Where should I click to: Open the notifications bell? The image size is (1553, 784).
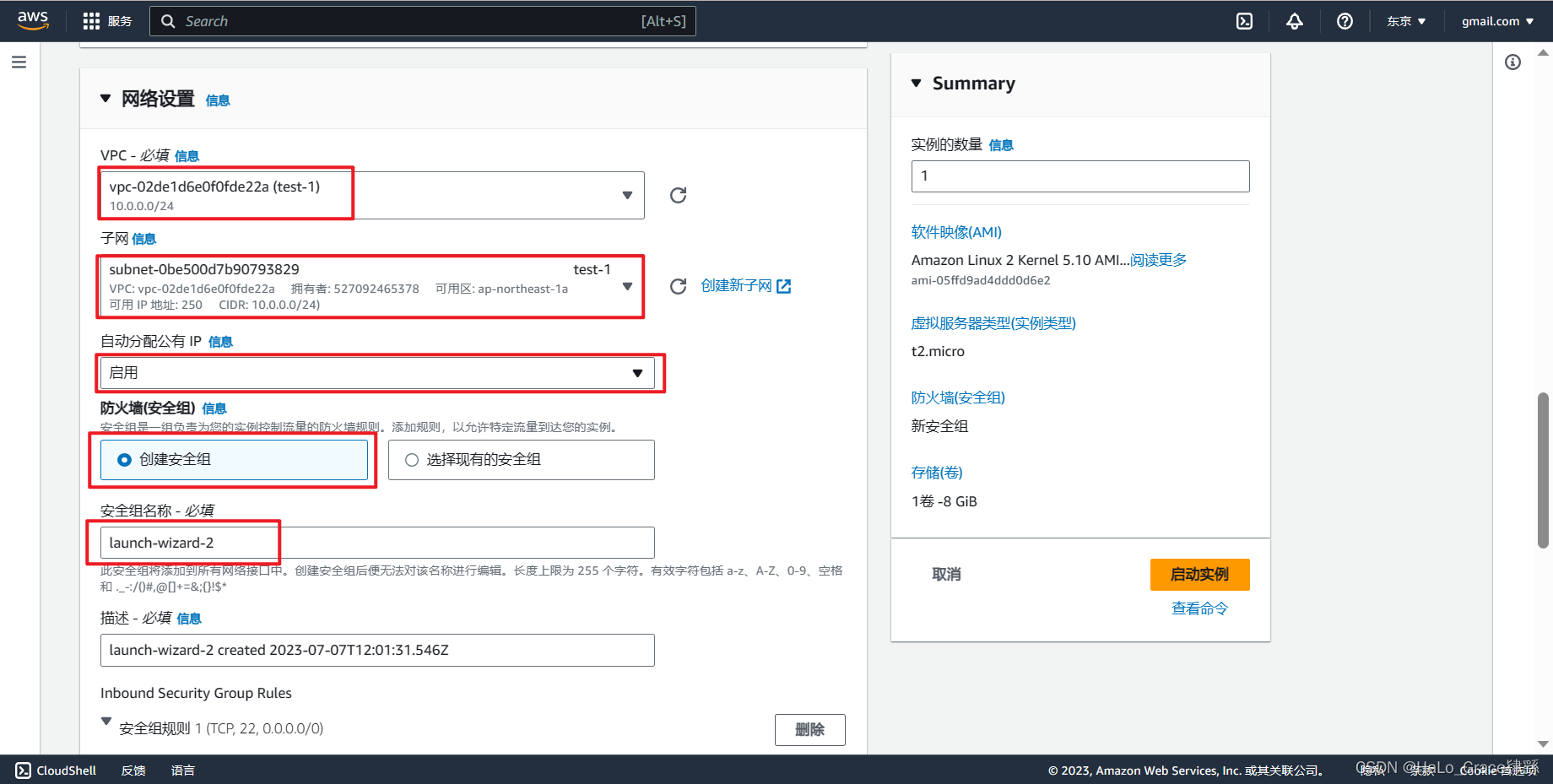1294,21
